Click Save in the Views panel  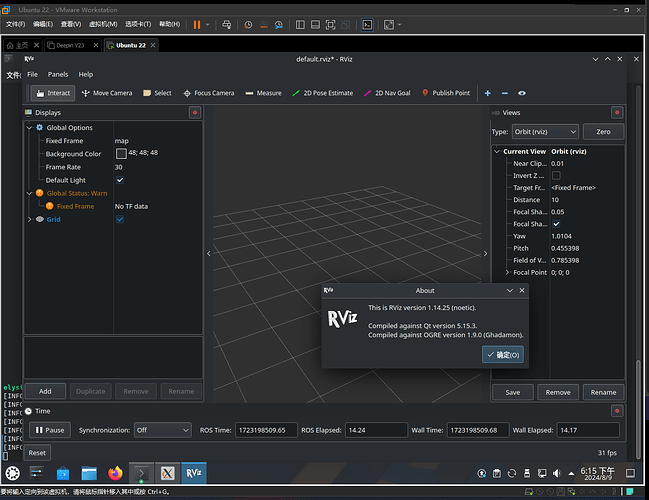[x=512, y=392]
